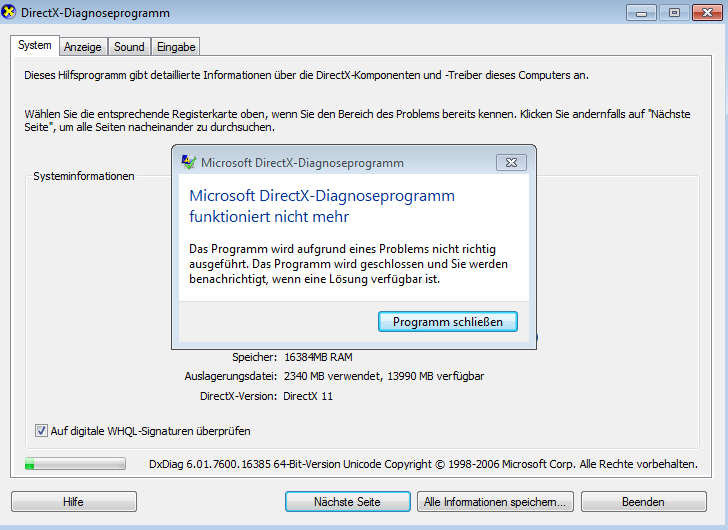Screen dimensions: 728x530
Task: Click the DxDiag version copyright text
Action: pyautogui.click(x=423, y=464)
